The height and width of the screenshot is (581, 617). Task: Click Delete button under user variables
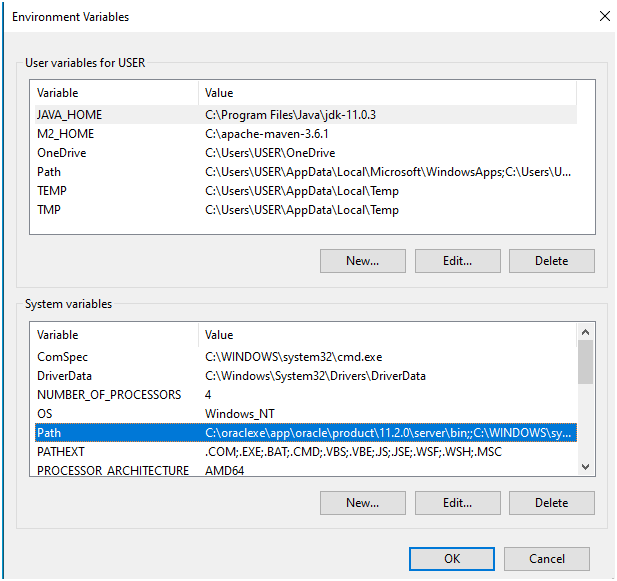pyautogui.click(x=551, y=261)
